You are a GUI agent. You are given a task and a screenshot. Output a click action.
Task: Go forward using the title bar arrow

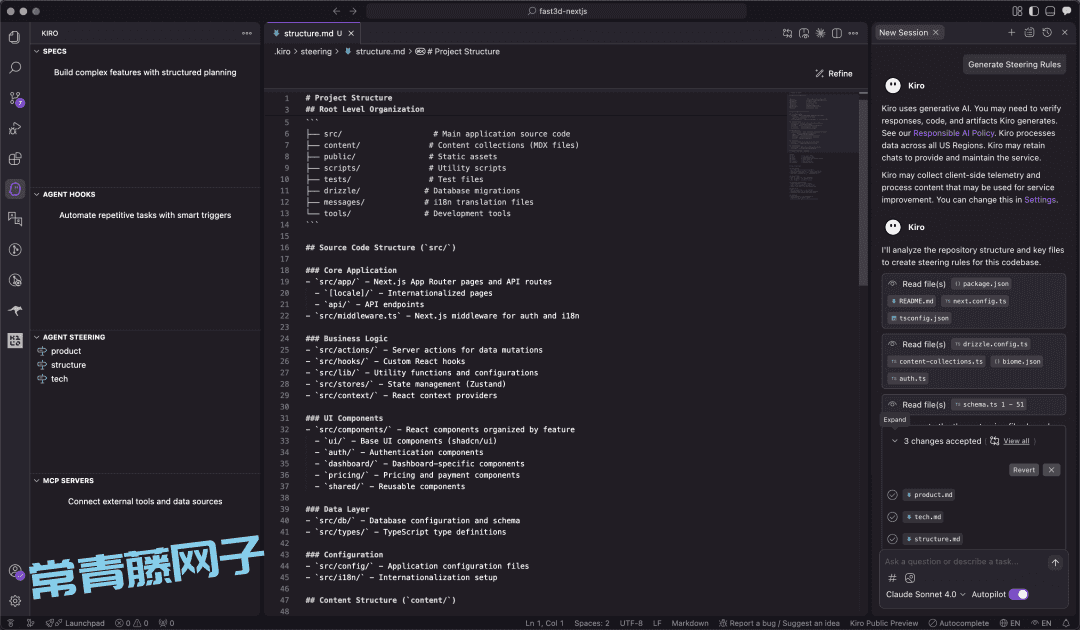353,11
